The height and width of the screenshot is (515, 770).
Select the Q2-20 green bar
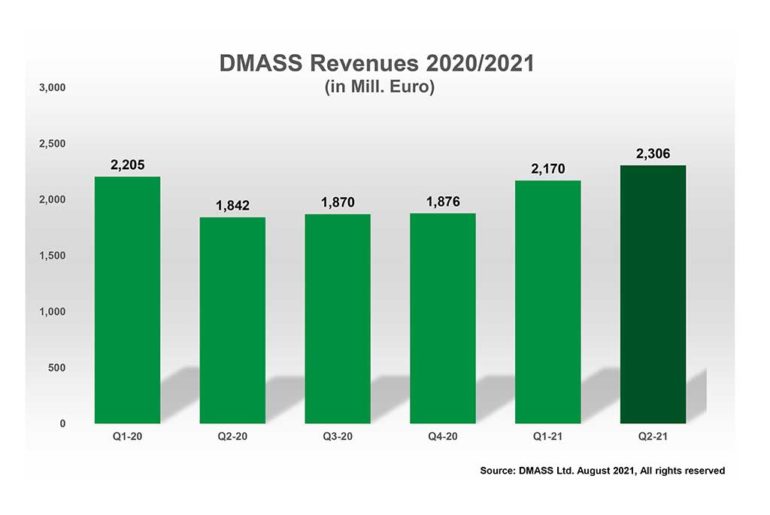pos(232,320)
